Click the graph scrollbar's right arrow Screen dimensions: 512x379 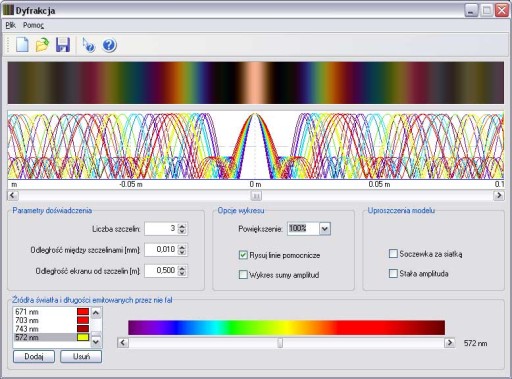pos(499,195)
